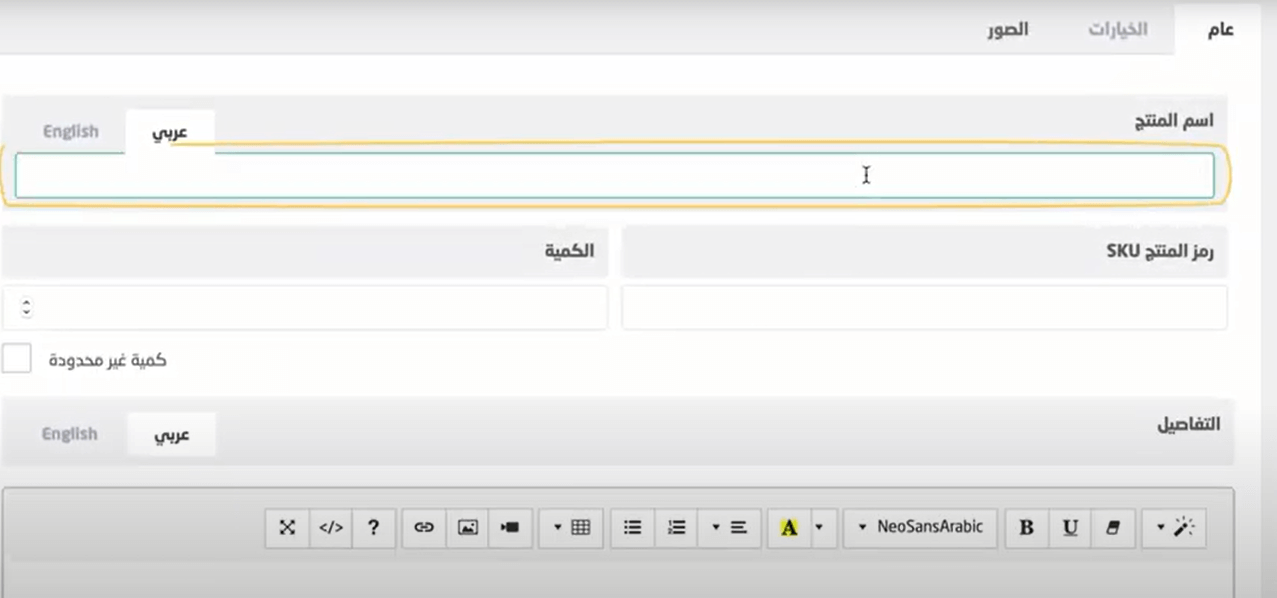Switch to the الخيارات tab
This screenshot has width=1277, height=598.
[1118, 29]
